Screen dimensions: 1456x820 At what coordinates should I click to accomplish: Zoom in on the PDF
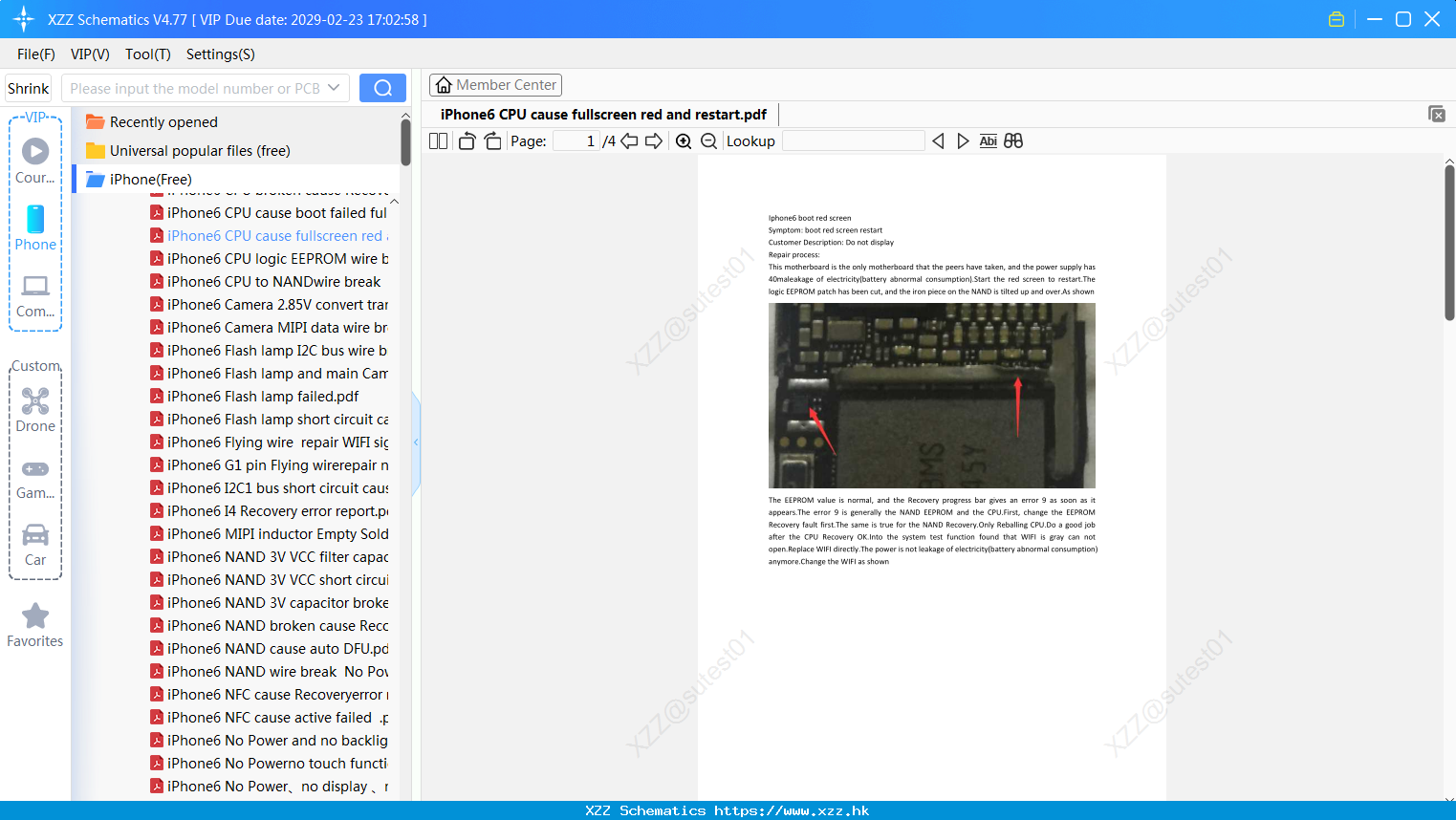684,141
